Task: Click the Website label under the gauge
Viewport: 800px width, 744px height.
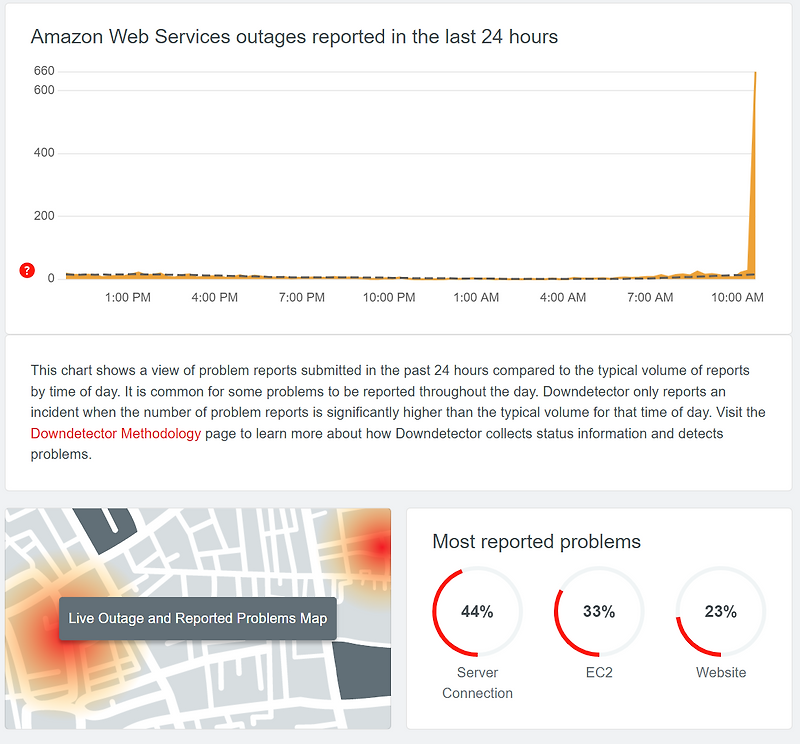Action: click(x=721, y=673)
